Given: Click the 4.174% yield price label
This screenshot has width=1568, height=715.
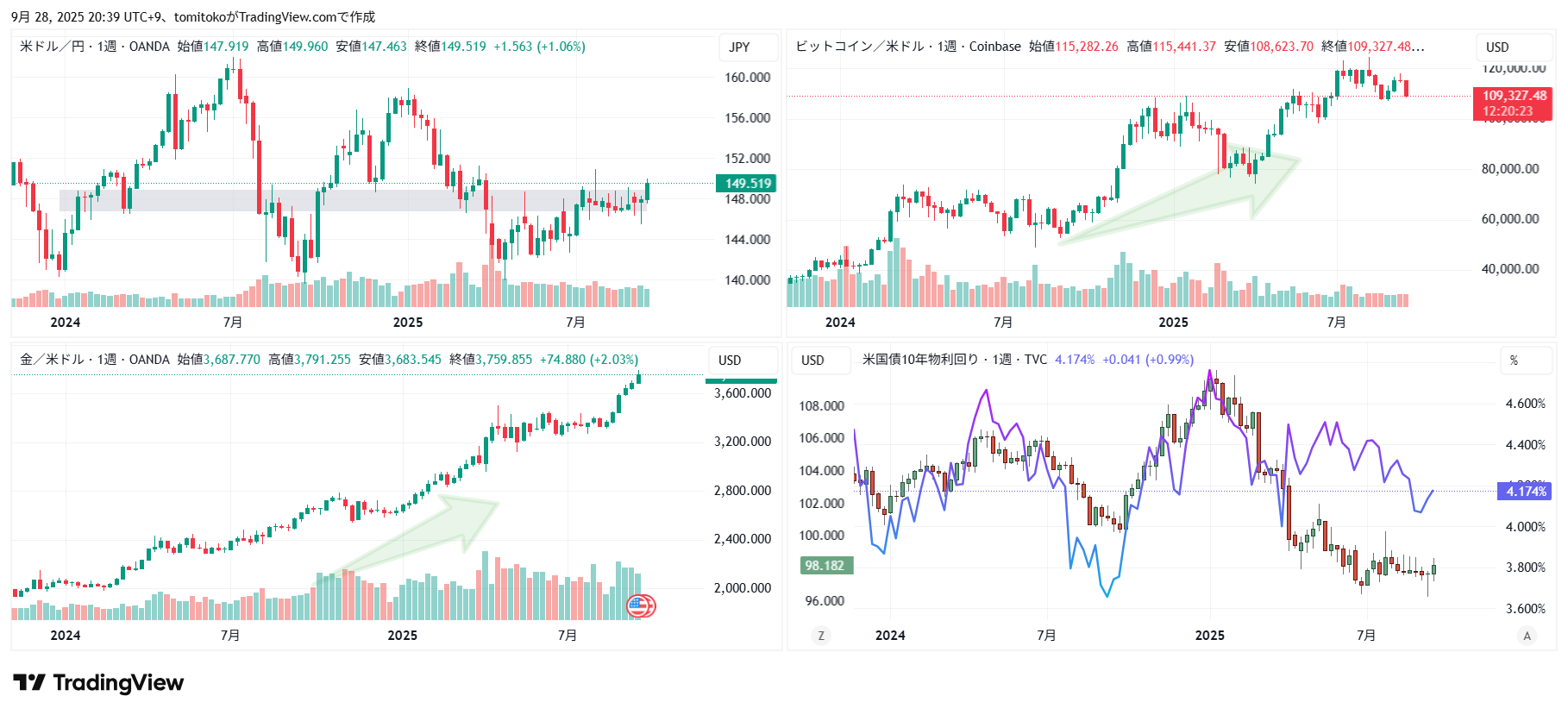Looking at the screenshot, I should [1524, 492].
